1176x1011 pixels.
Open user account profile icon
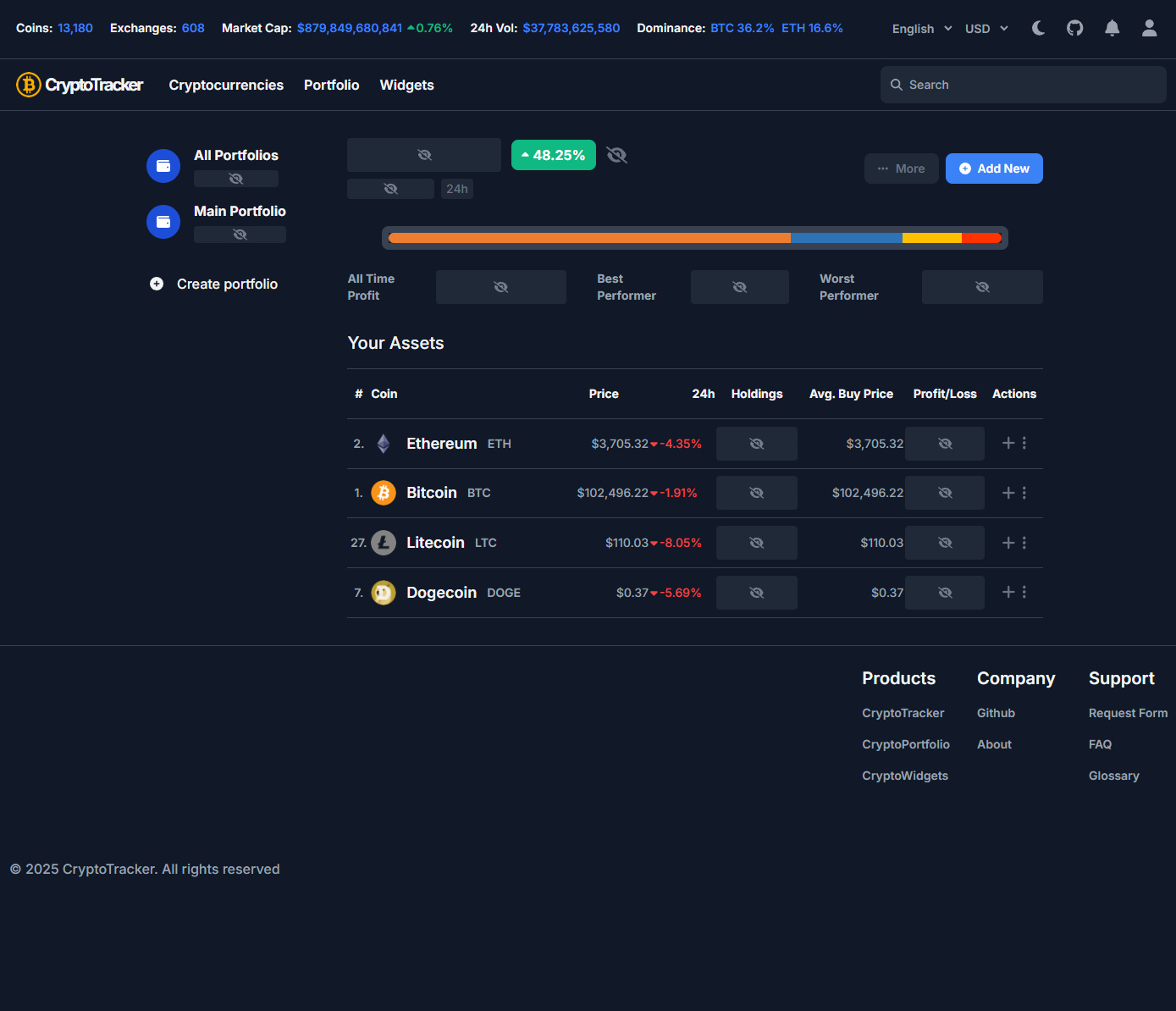pyautogui.click(x=1149, y=28)
